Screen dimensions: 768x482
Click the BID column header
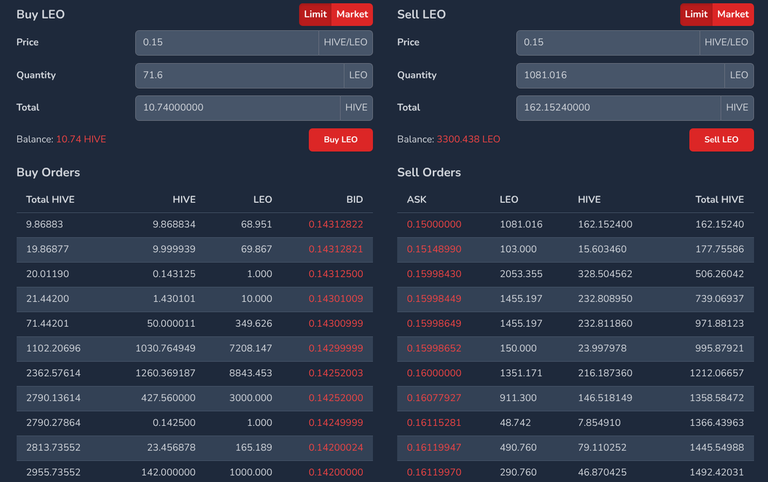355,199
